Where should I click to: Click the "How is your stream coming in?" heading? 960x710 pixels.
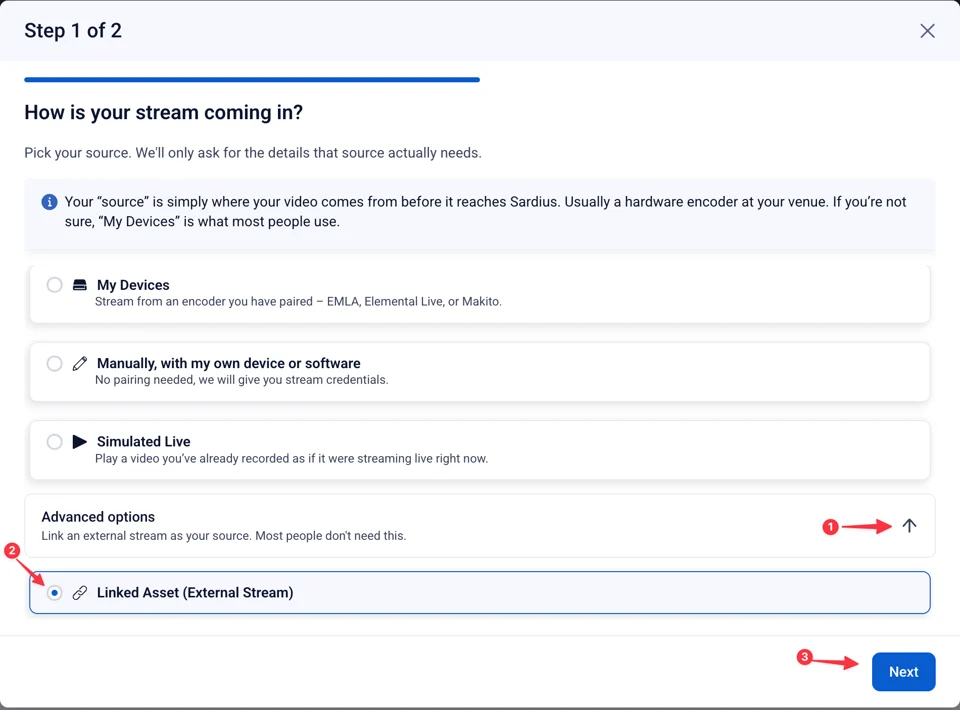coord(163,112)
